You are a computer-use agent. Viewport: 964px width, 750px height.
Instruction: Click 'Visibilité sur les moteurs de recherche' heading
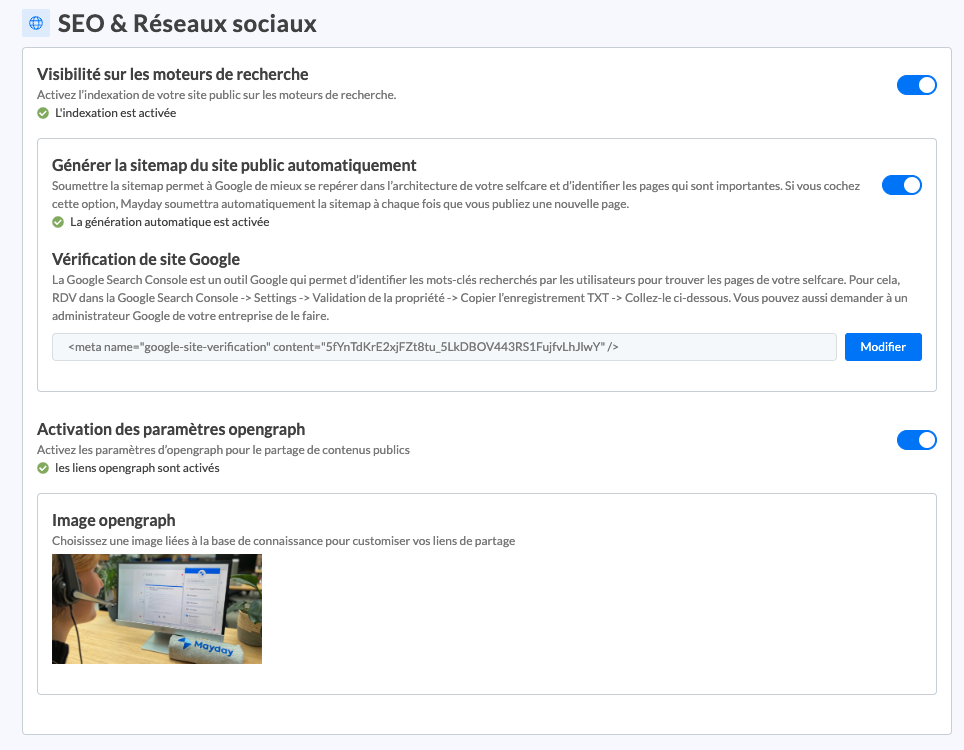pos(172,74)
